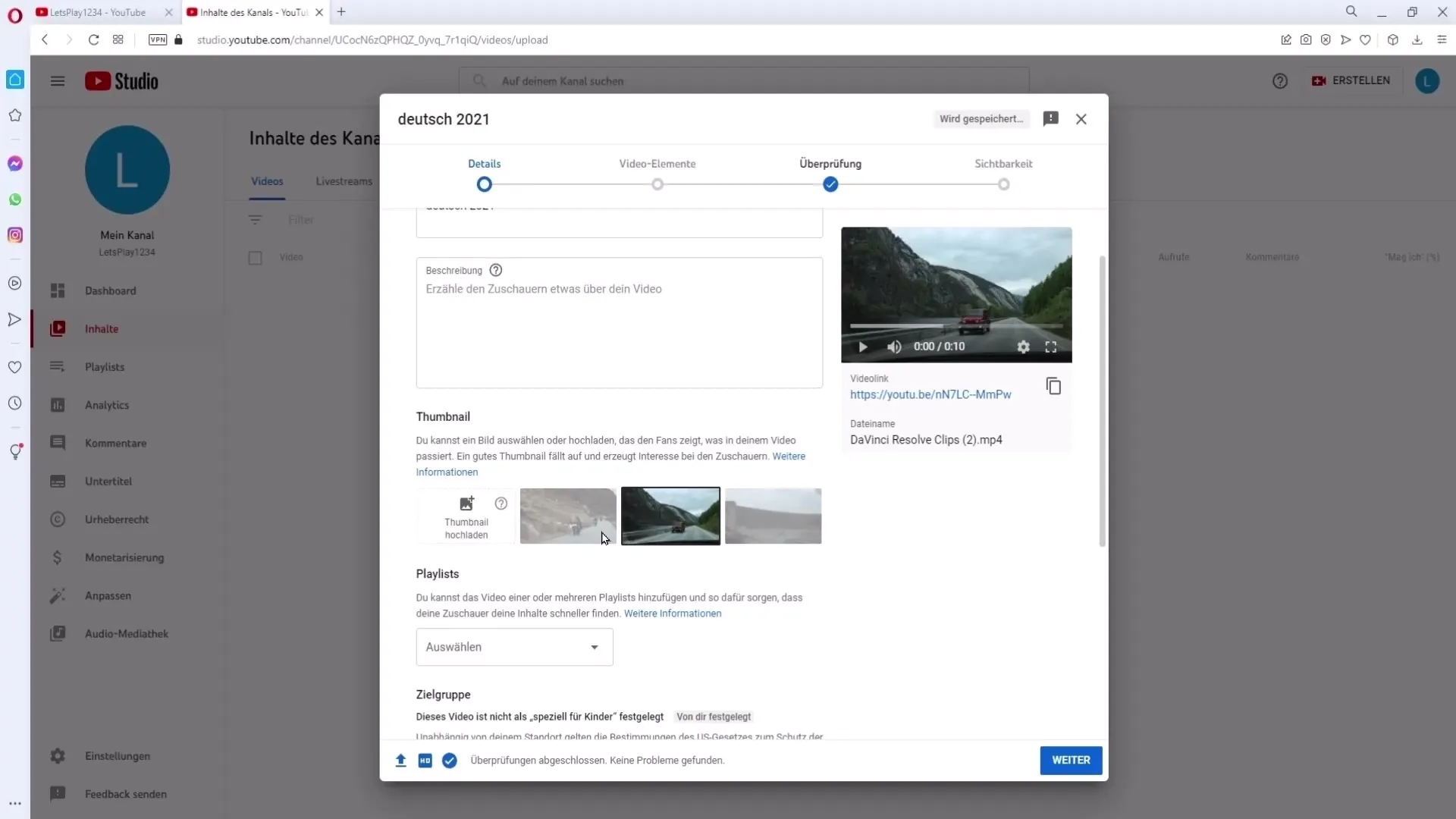Click the upload status arrow icon
The width and height of the screenshot is (1456, 819).
tap(400, 760)
